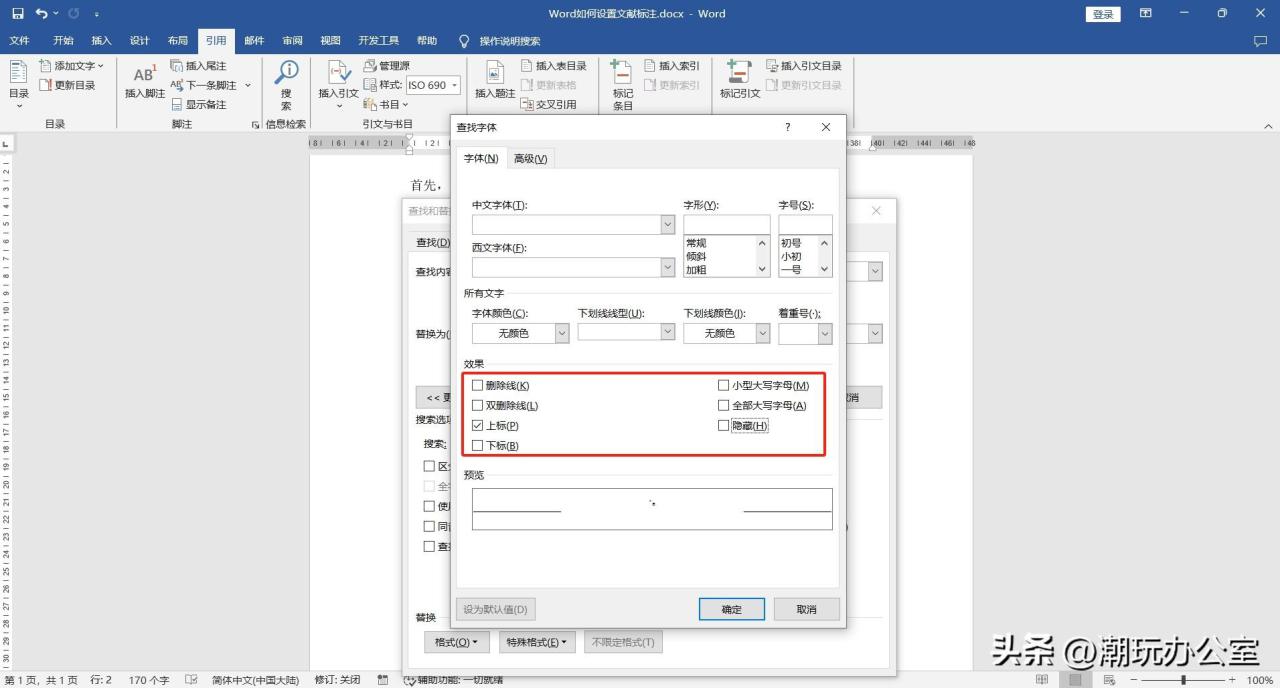Screen dimensions: 1280x688
Task: Click 标记引文 mark citation icon
Action: [740, 80]
